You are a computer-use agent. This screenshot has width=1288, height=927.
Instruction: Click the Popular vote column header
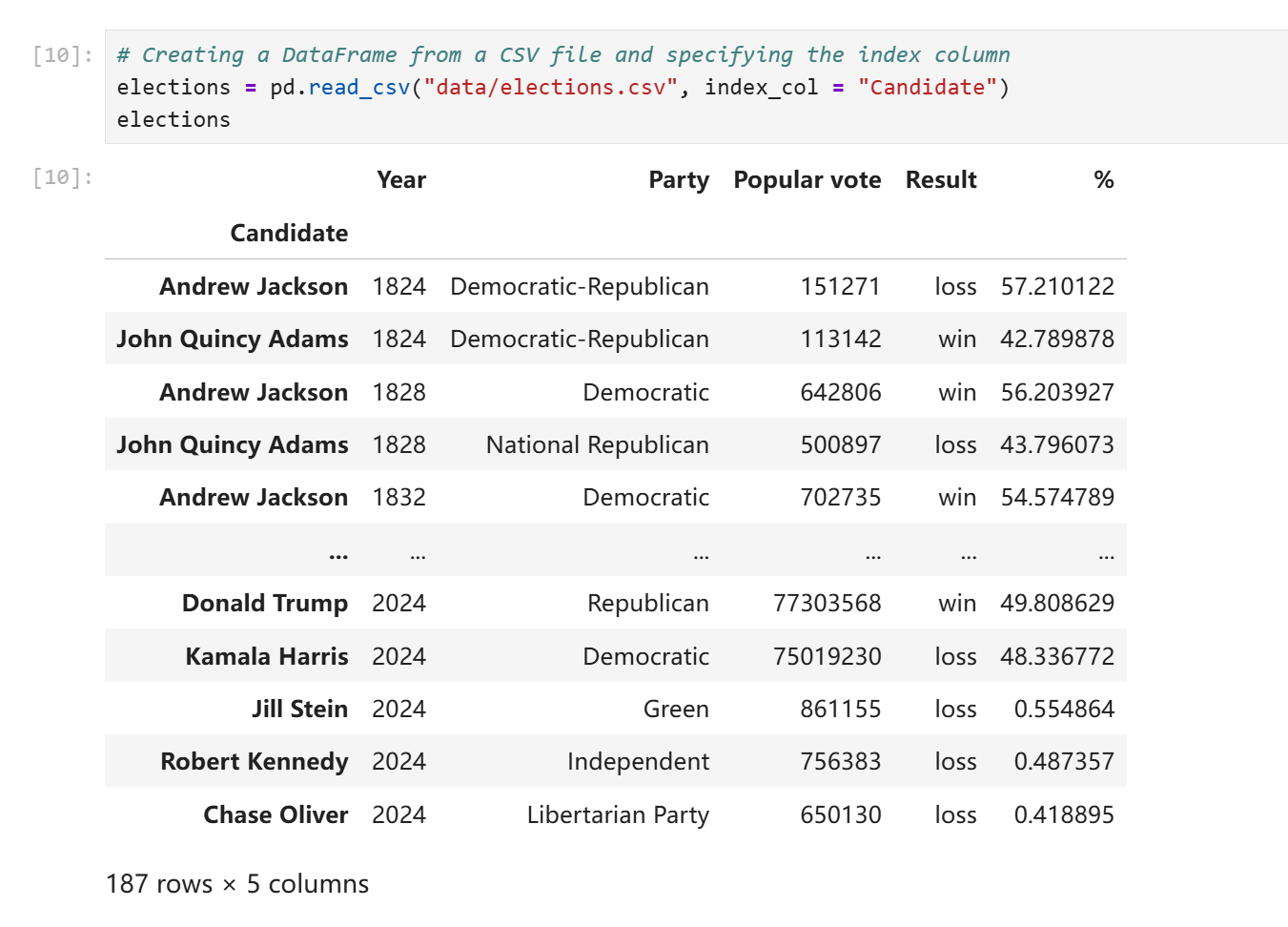(x=807, y=180)
